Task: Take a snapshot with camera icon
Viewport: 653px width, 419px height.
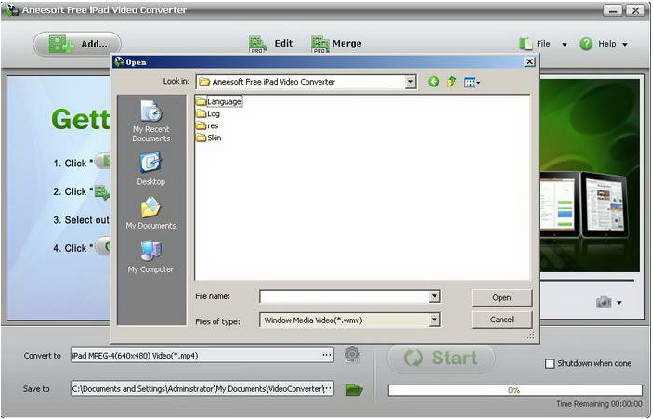Action: (x=603, y=302)
